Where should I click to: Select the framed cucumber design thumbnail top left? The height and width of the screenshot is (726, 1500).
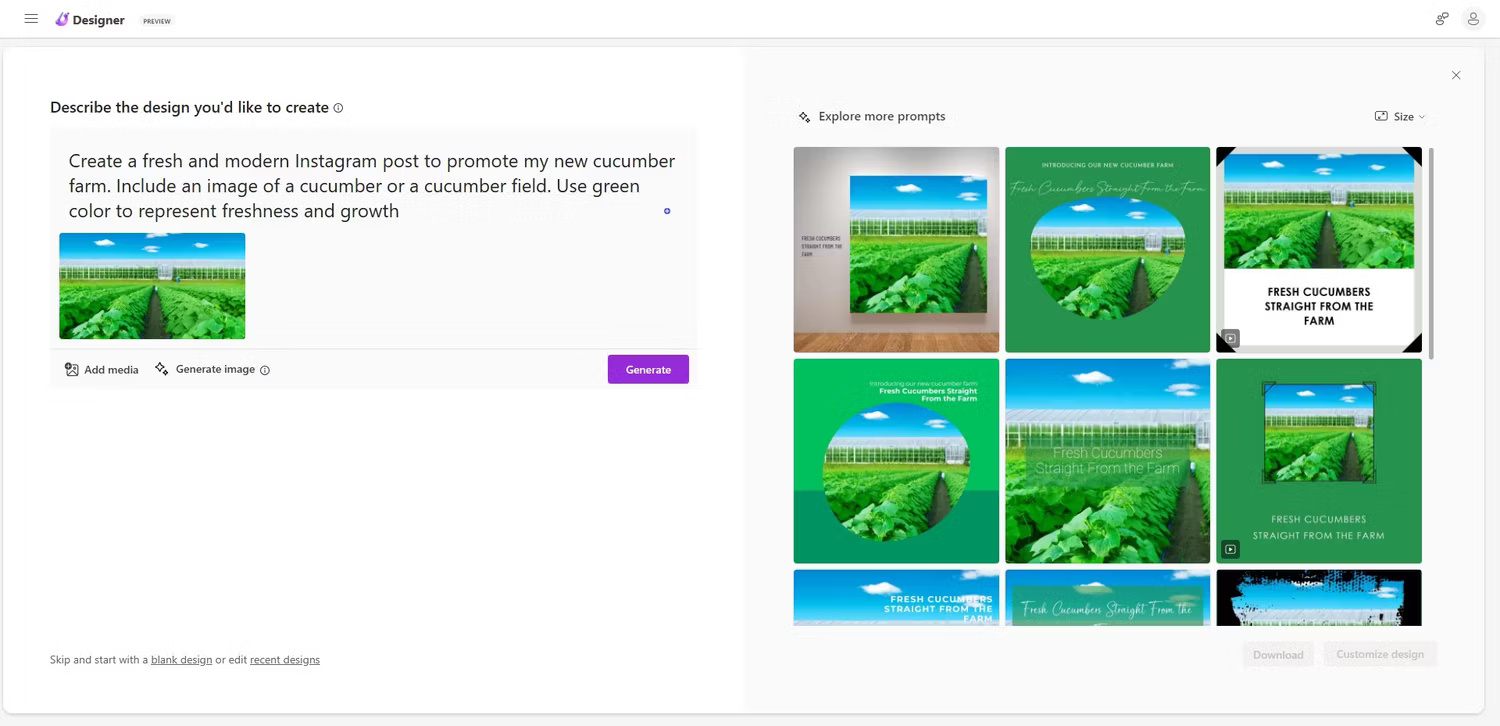pos(896,249)
